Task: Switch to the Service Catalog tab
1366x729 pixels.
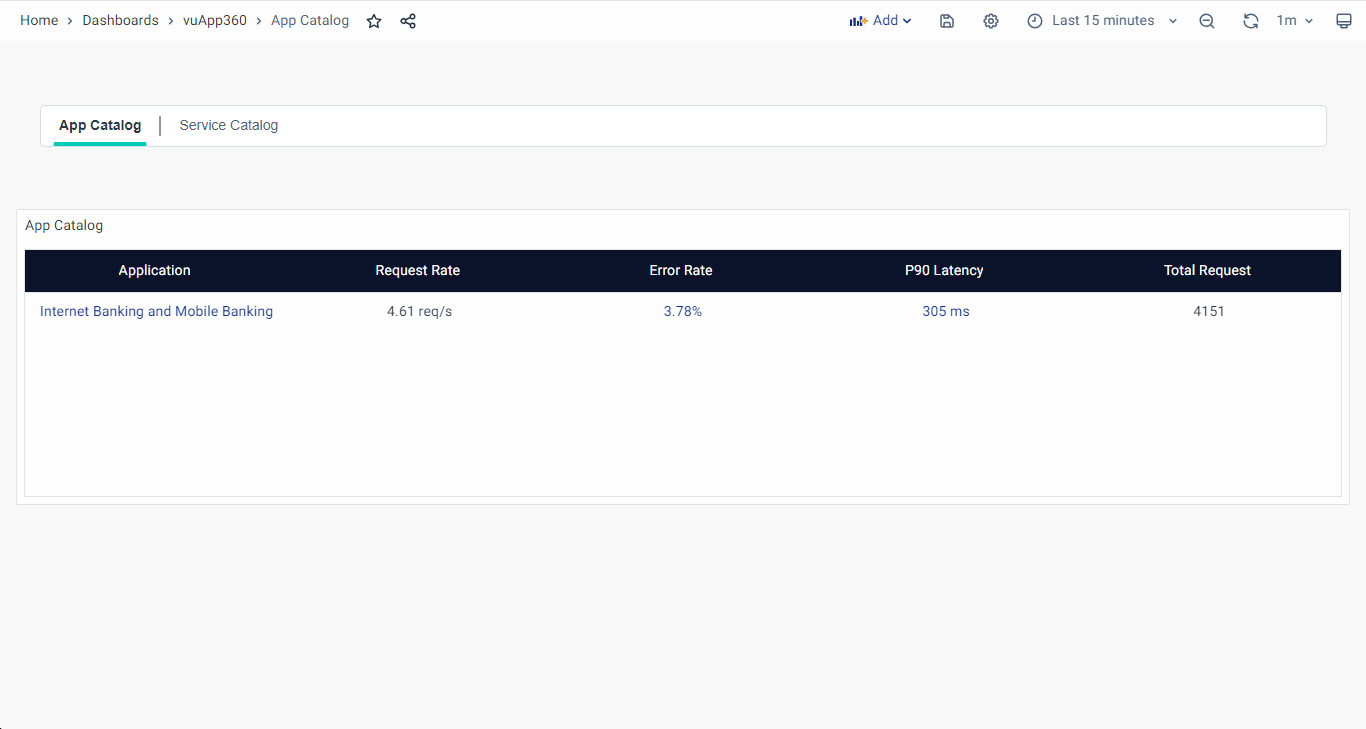Action: pos(229,126)
